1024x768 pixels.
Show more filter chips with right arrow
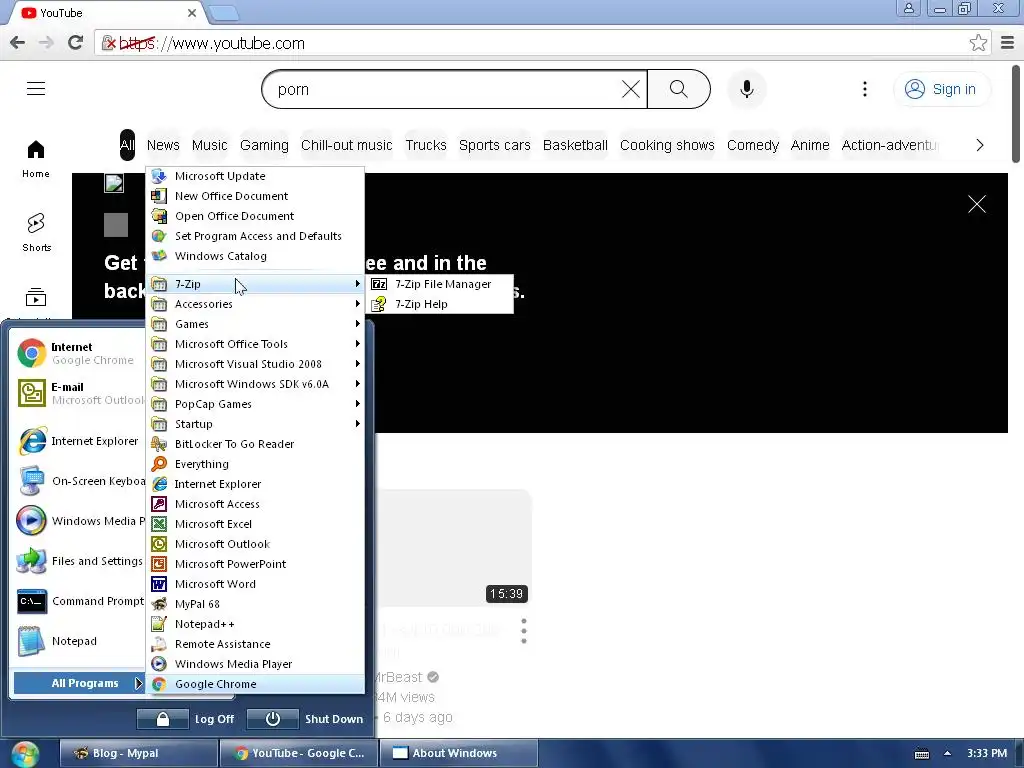pos(980,145)
